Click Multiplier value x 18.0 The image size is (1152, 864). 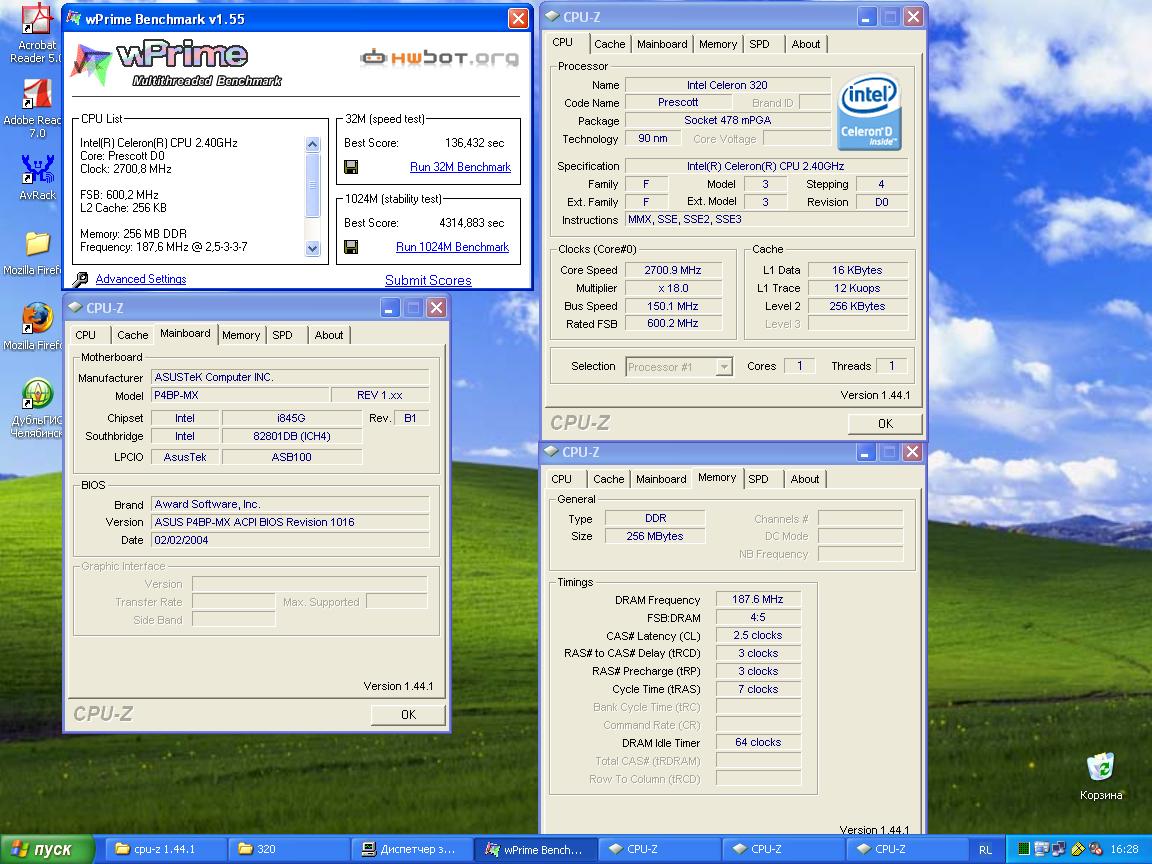(673, 288)
